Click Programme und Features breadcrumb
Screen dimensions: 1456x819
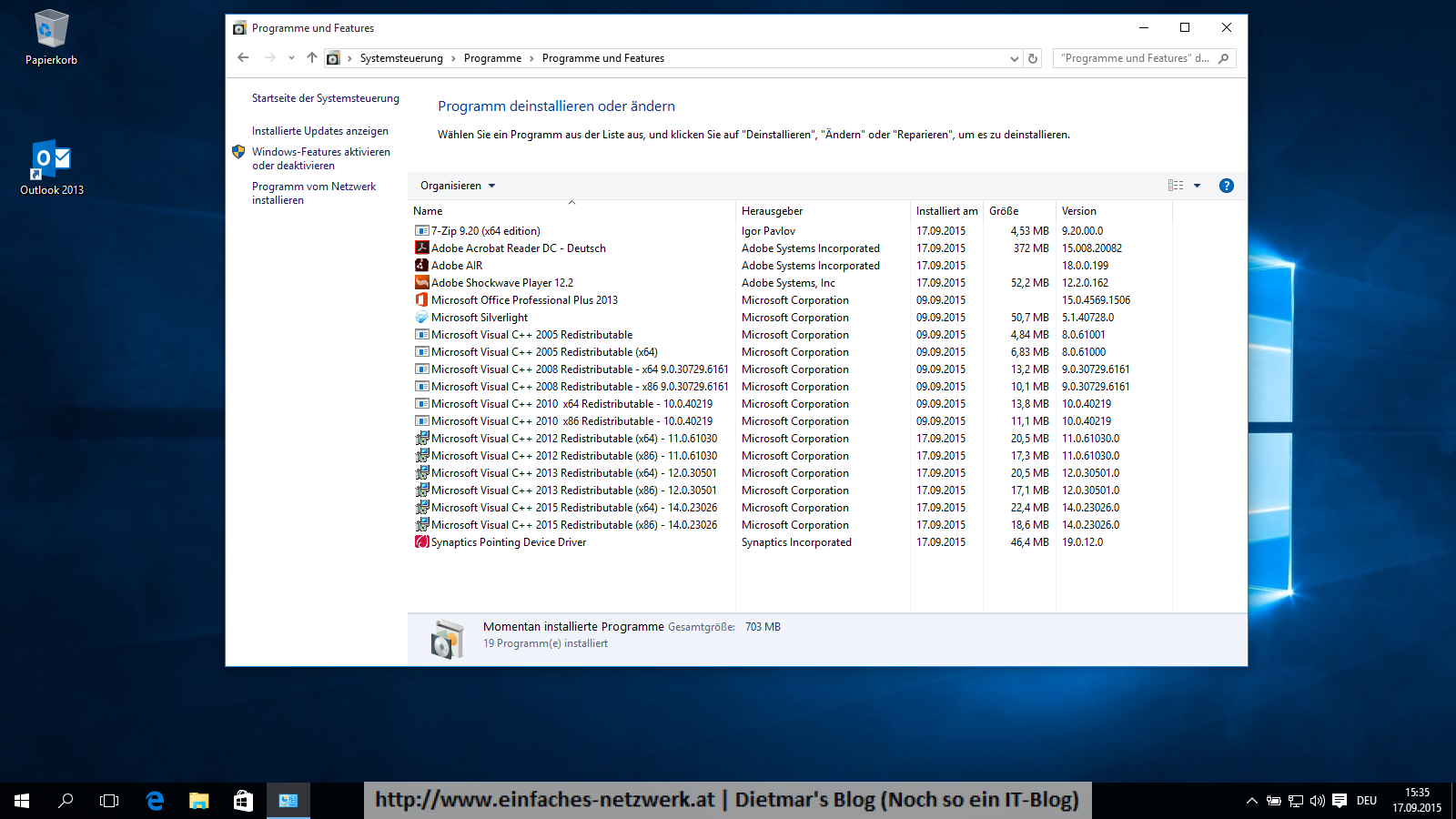pos(603,58)
